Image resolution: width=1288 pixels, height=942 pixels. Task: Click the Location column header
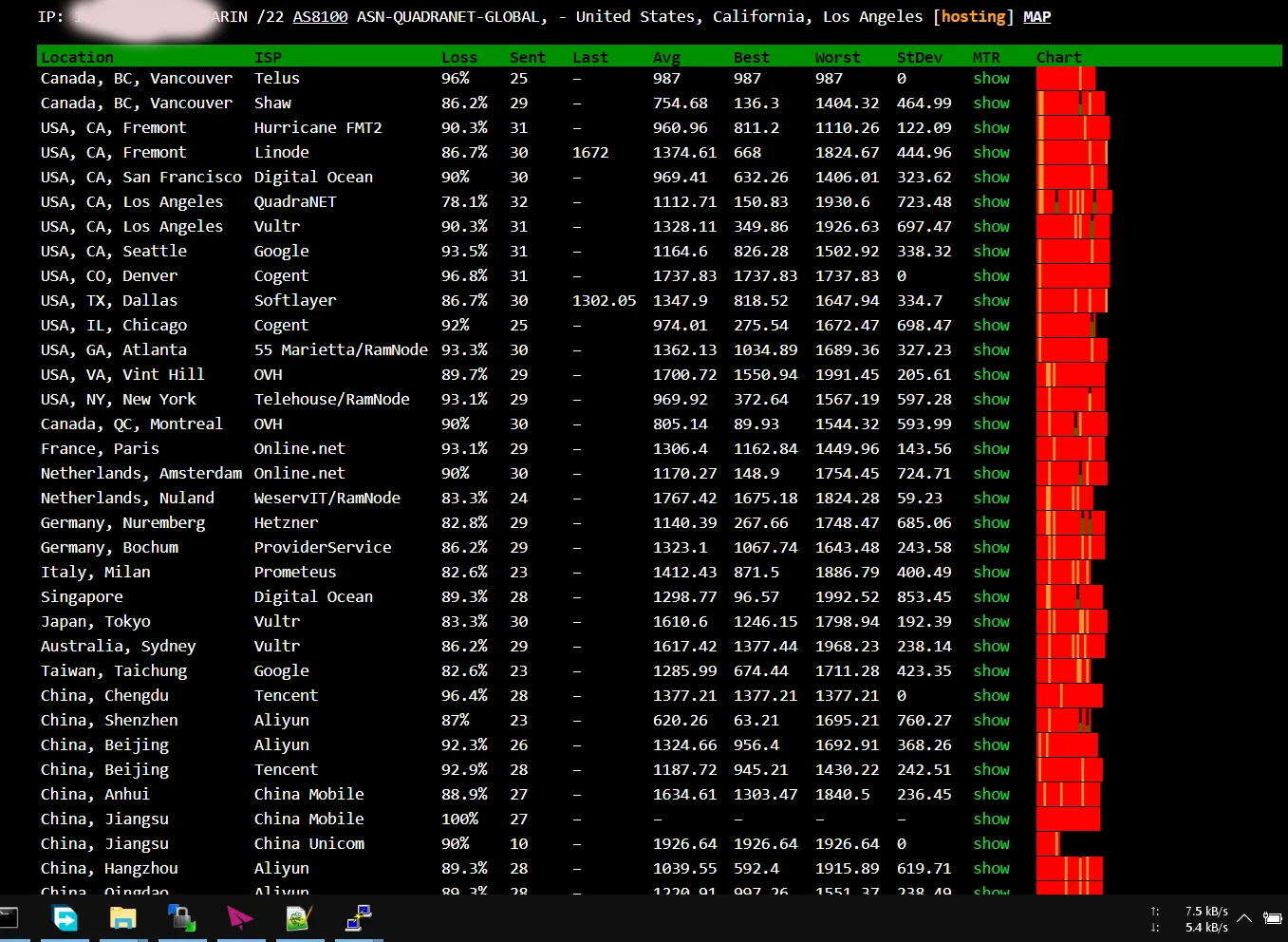(x=77, y=57)
